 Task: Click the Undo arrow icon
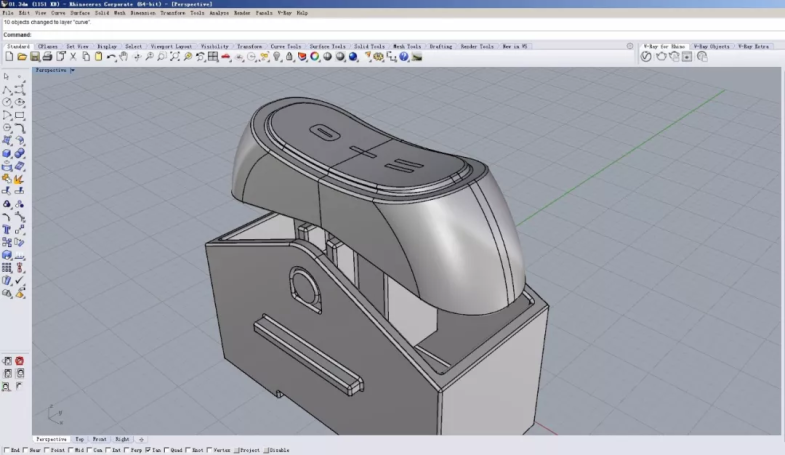click(x=111, y=57)
